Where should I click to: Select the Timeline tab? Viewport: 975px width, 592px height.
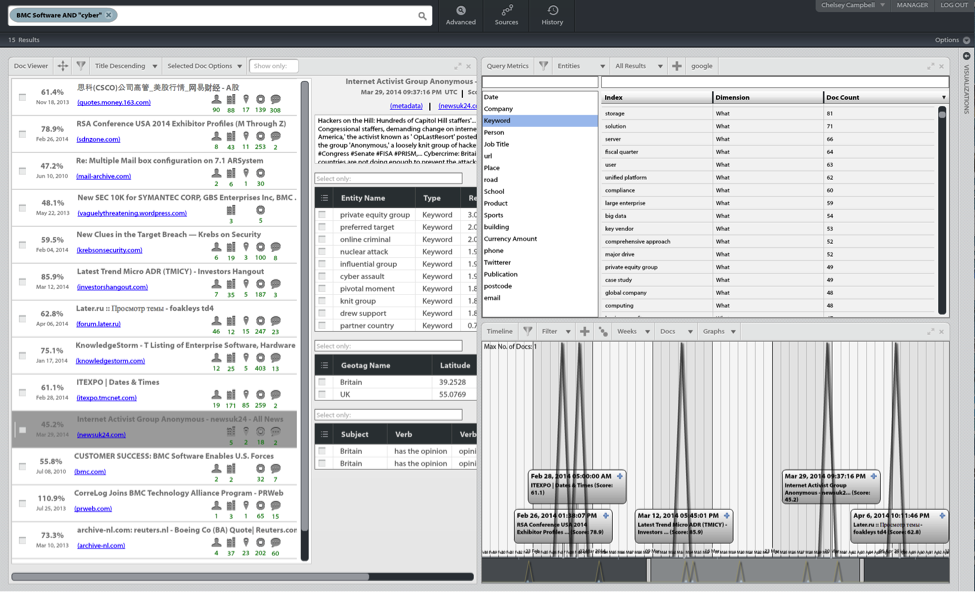click(499, 331)
